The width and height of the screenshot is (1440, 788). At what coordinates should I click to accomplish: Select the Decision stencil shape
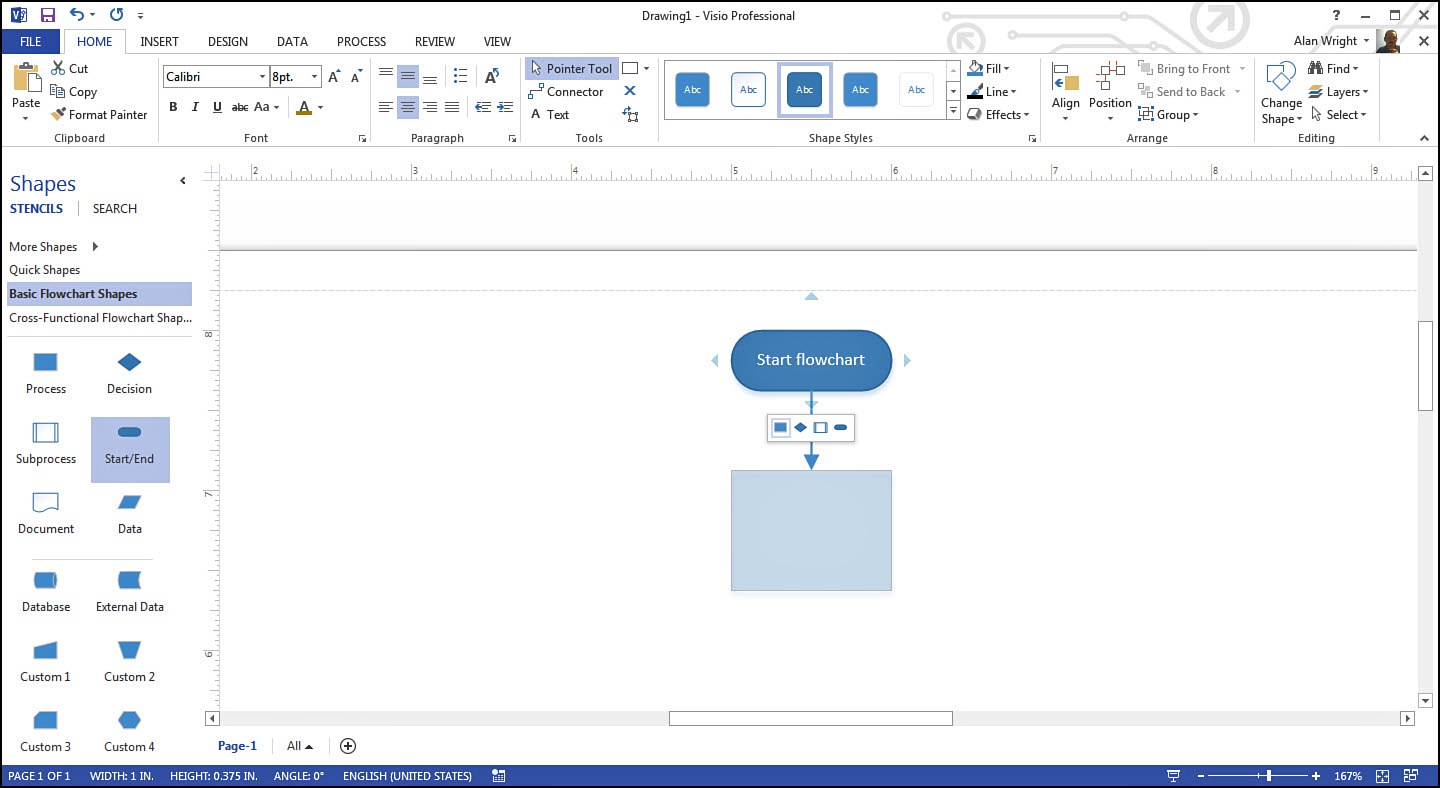[x=129, y=372]
